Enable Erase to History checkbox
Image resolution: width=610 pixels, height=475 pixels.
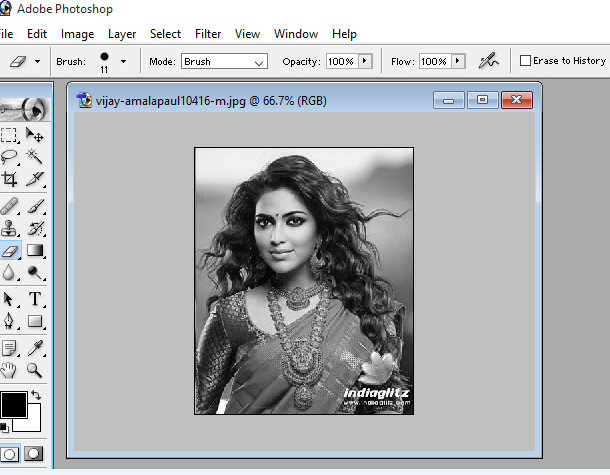tap(525, 61)
